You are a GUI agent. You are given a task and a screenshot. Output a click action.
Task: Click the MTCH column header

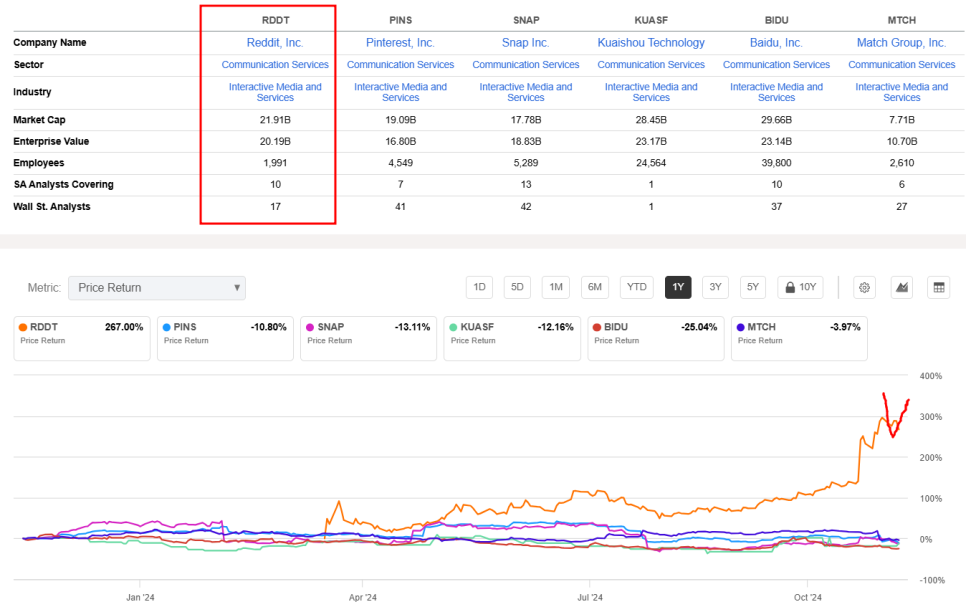point(901,20)
